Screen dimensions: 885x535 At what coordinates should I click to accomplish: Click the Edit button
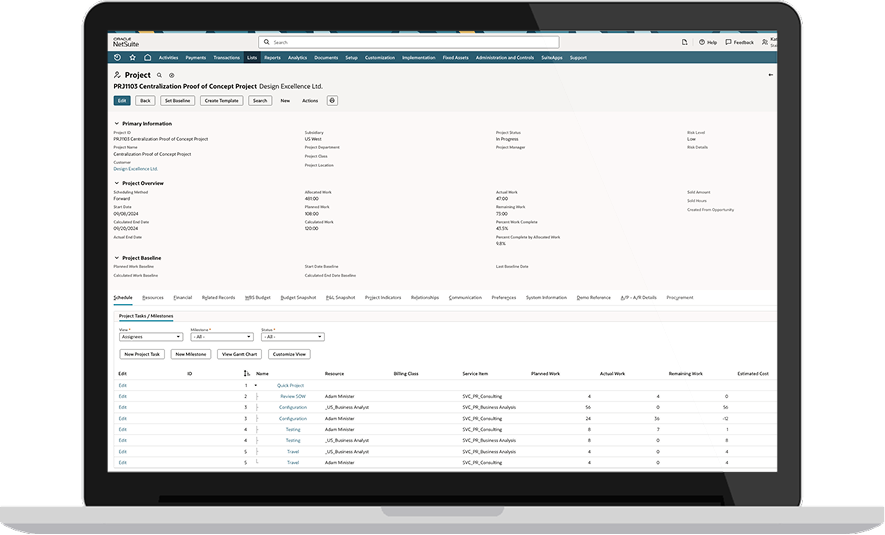[122, 100]
